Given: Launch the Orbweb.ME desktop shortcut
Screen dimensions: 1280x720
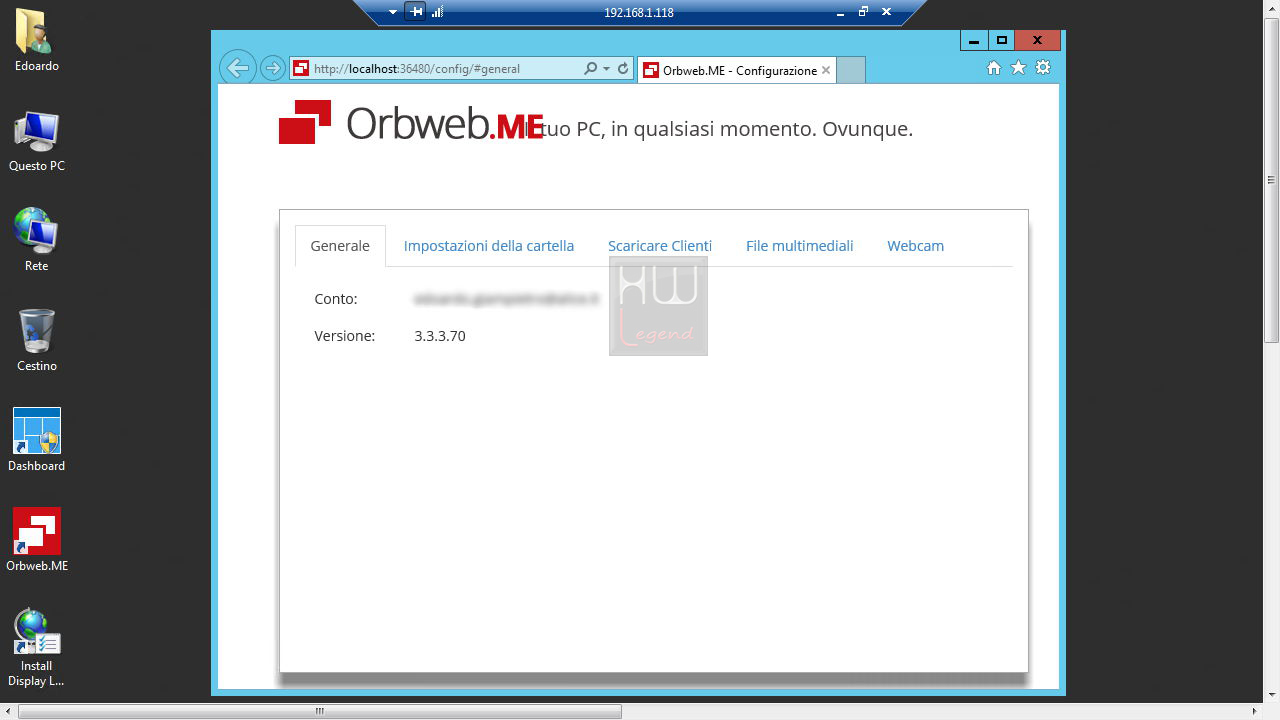Looking at the screenshot, I should 36,541.
